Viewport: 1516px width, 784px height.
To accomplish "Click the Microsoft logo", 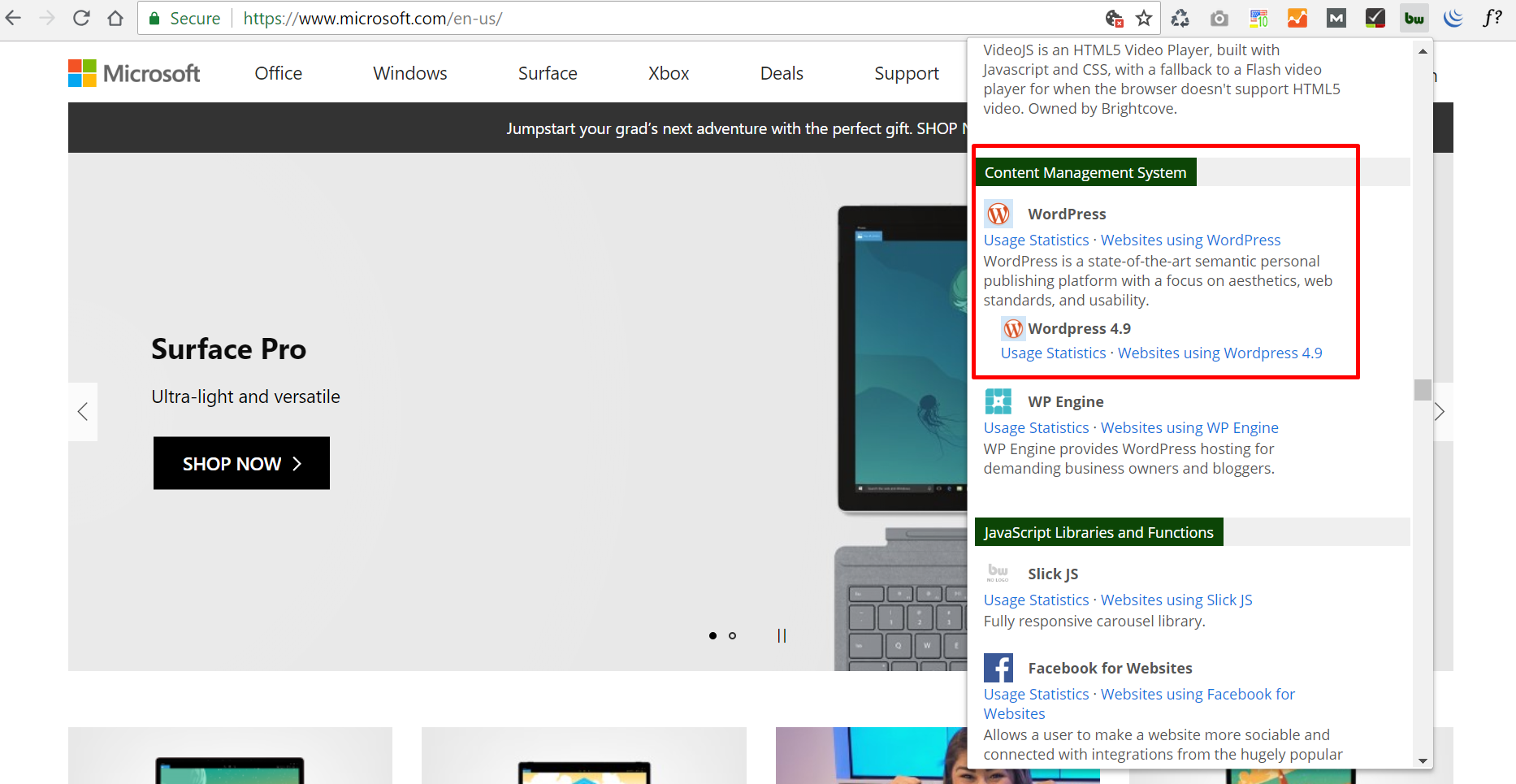I will point(134,73).
